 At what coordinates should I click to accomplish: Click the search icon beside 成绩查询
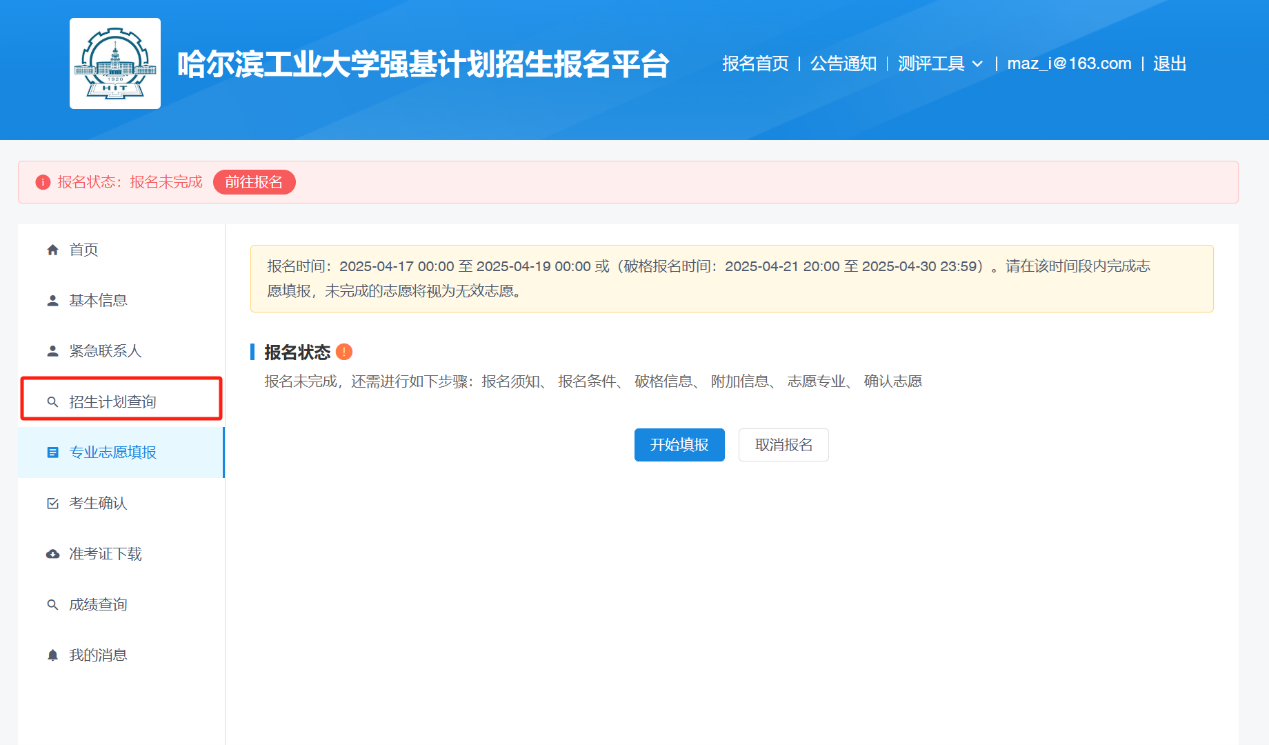coord(53,605)
